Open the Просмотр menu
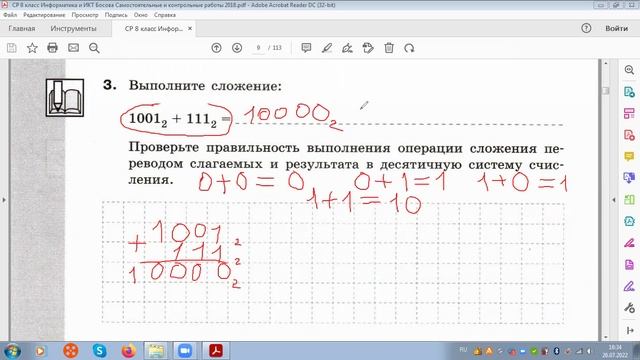The width and height of the screenshot is (640, 360). [x=85, y=15]
